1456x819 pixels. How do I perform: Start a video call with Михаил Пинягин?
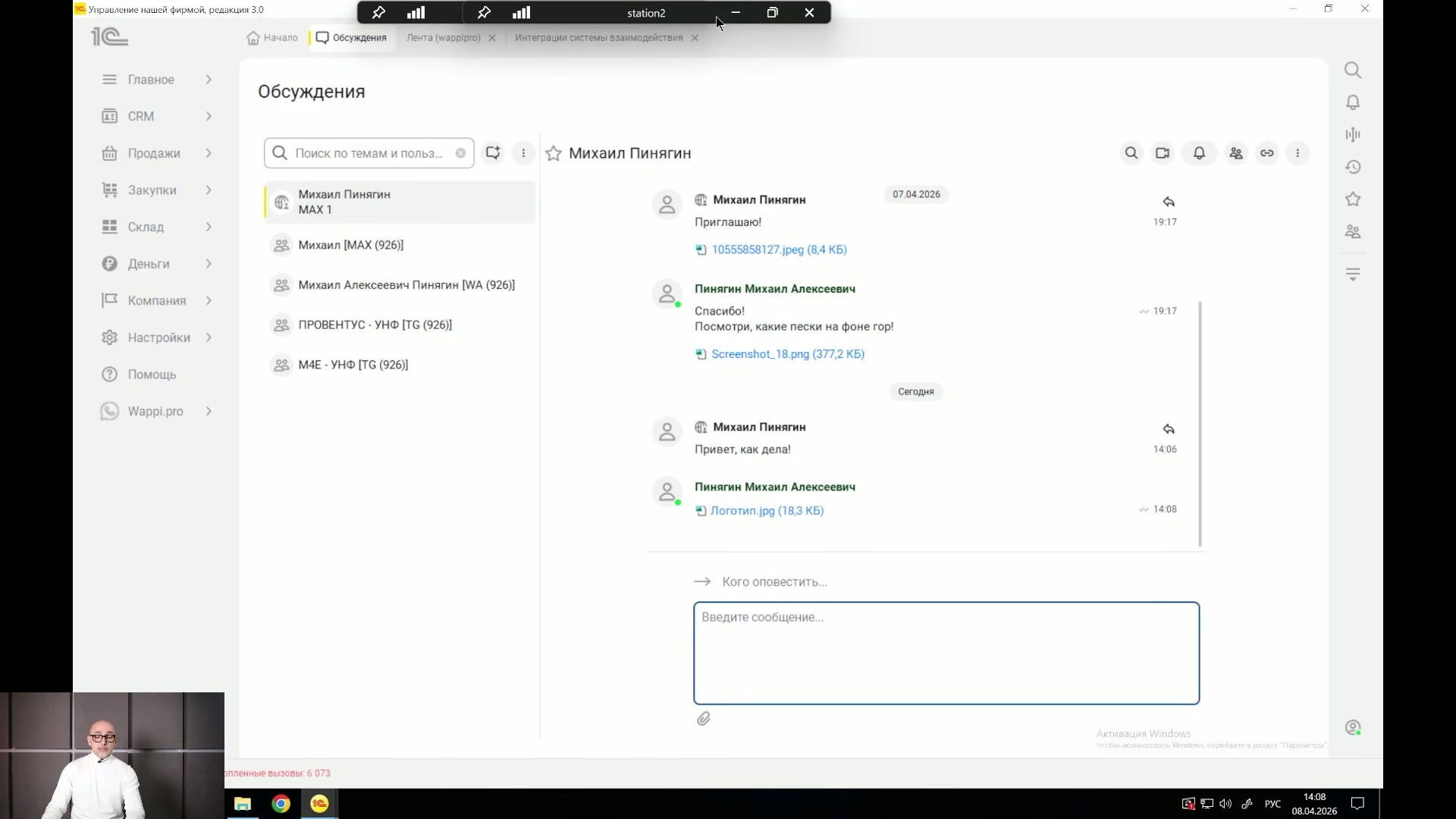[x=1163, y=153]
